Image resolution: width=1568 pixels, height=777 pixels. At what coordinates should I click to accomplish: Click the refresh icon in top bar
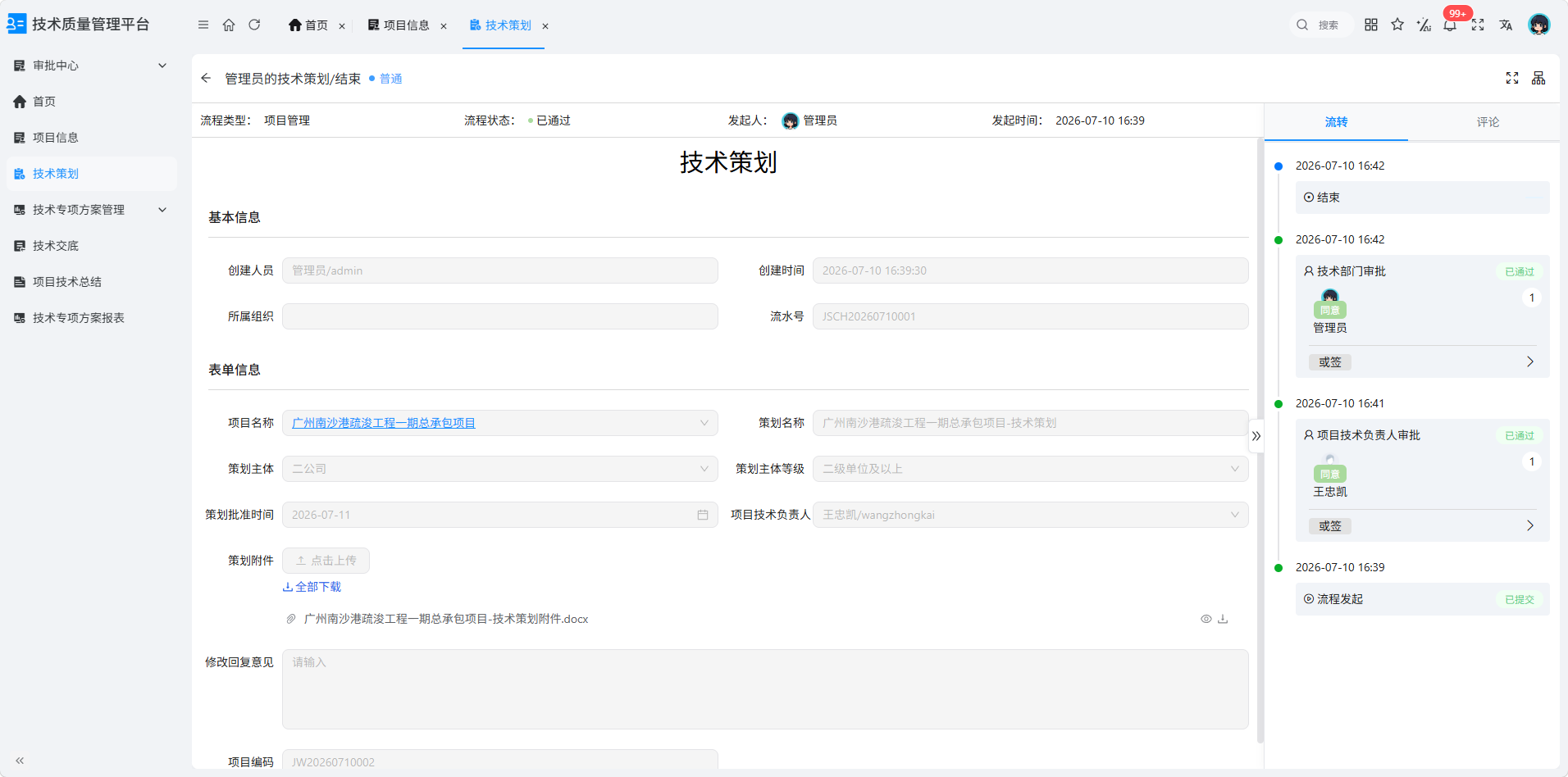click(254, 25)
